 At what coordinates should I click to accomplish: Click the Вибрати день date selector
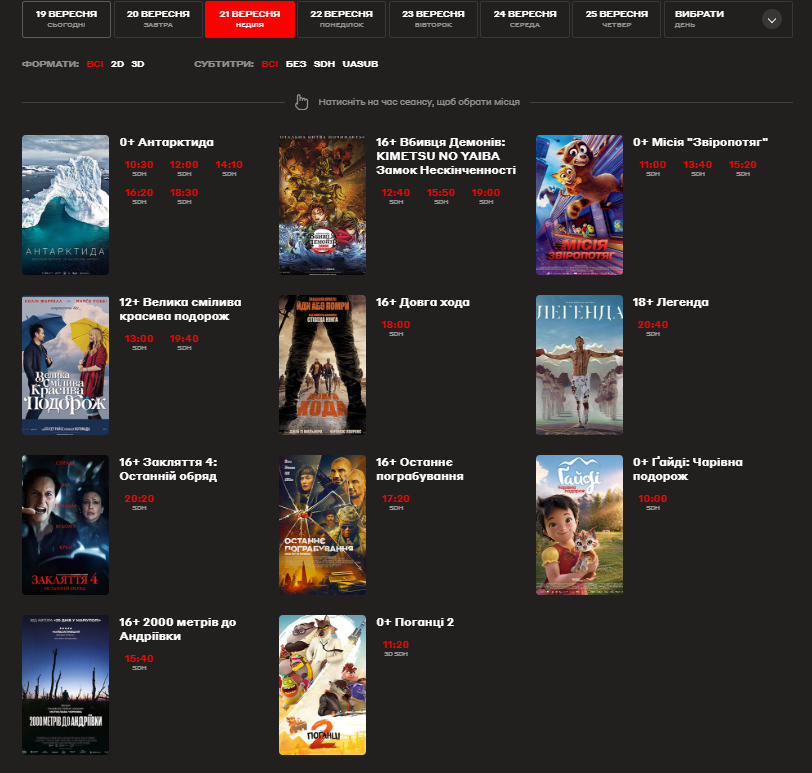(712, 19)
